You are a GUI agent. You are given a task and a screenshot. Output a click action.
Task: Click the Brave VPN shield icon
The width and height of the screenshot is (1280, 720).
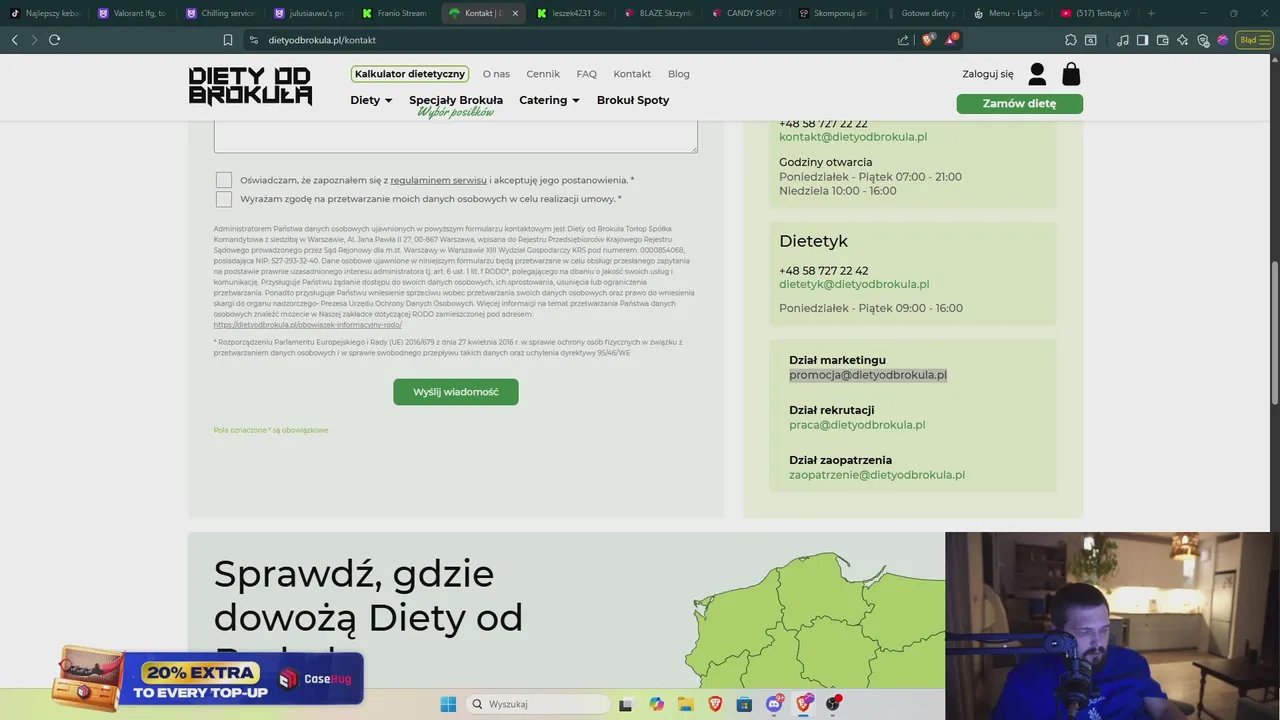tap(1202, 40)
